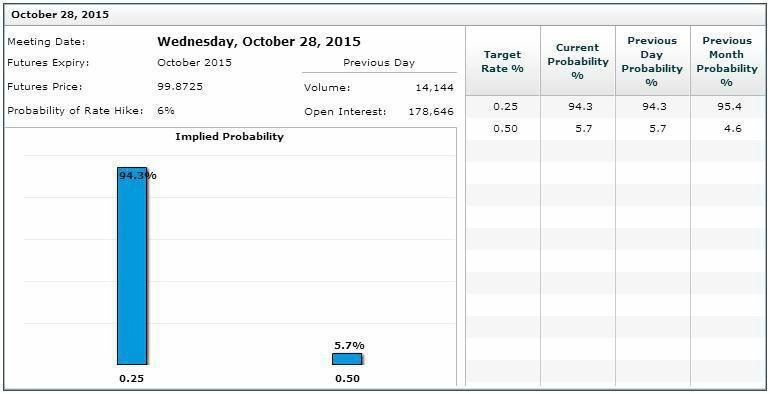Click the Futures Expiry October 2015 value

(194, 63)
